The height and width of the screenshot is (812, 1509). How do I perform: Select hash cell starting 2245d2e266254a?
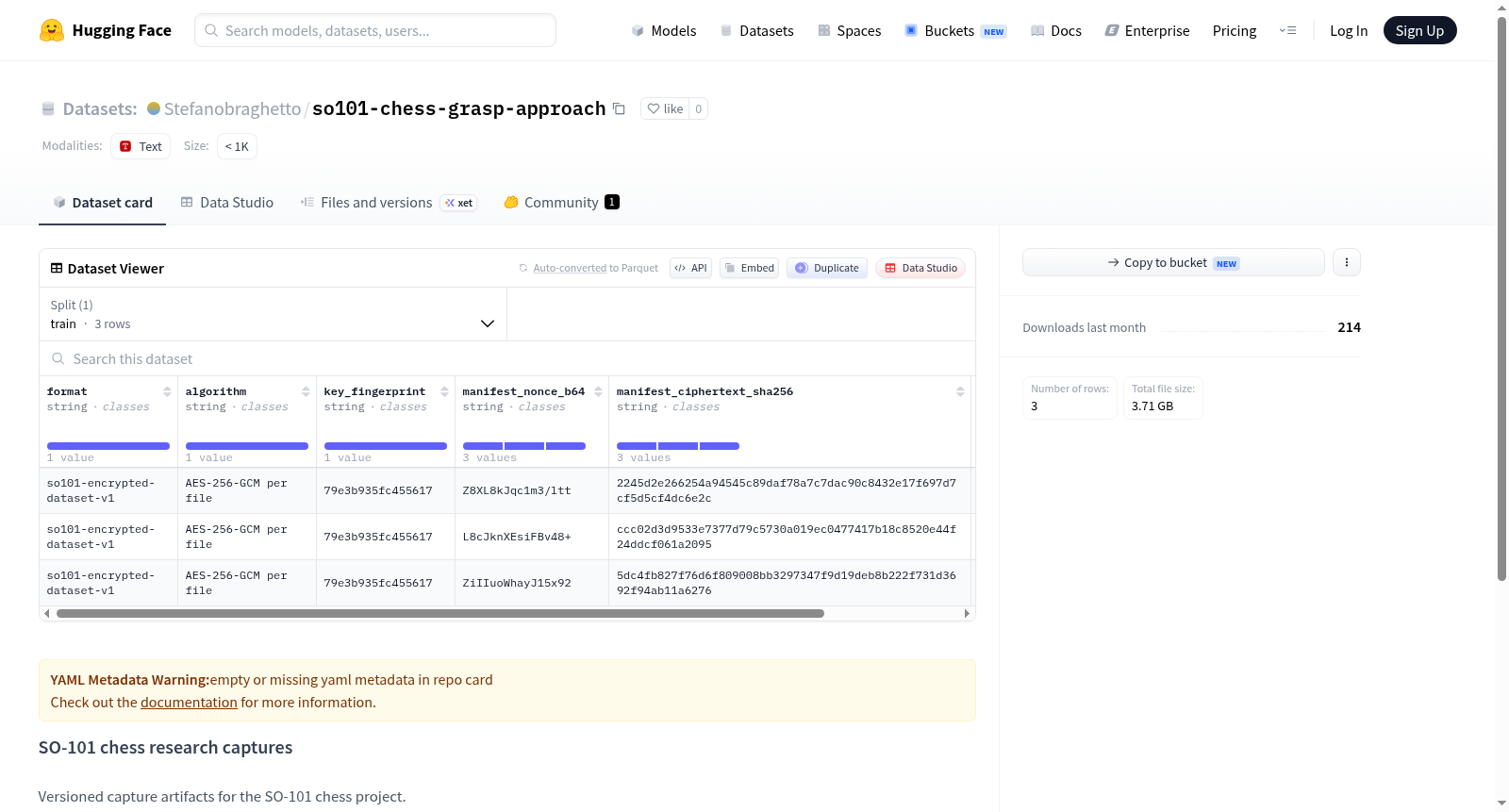[790, 490]
